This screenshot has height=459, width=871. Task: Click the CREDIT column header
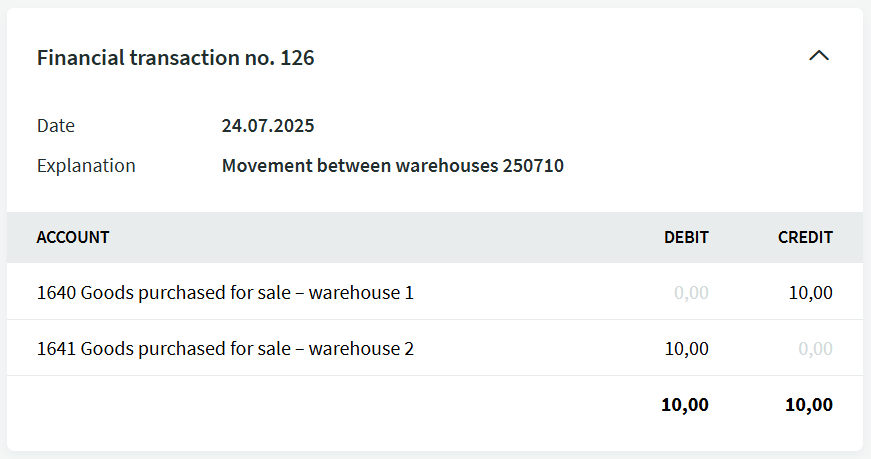pyautogui.click(x=805, y=238)
